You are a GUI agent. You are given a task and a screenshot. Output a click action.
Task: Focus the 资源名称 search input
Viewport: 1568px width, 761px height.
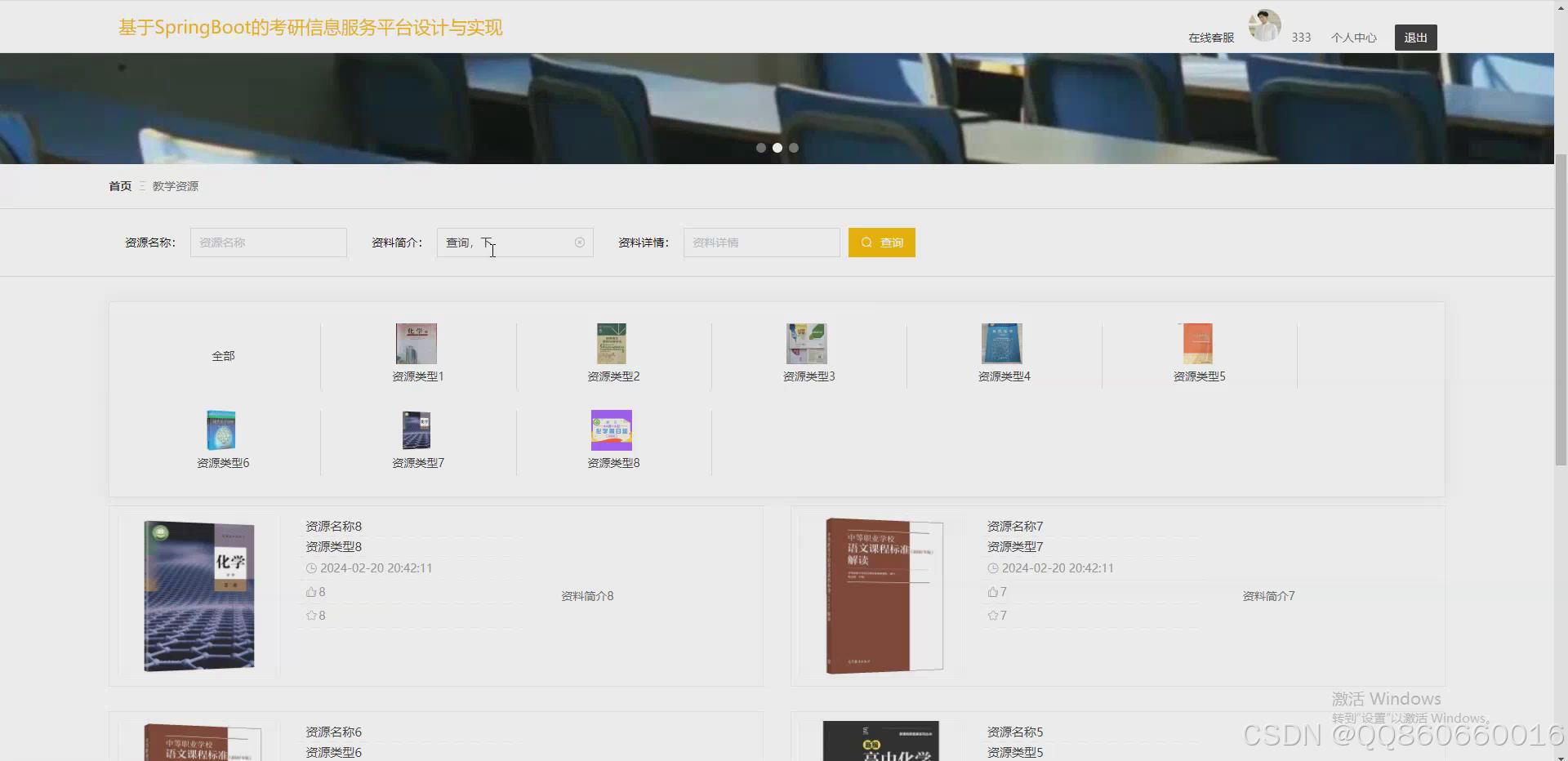269,243
